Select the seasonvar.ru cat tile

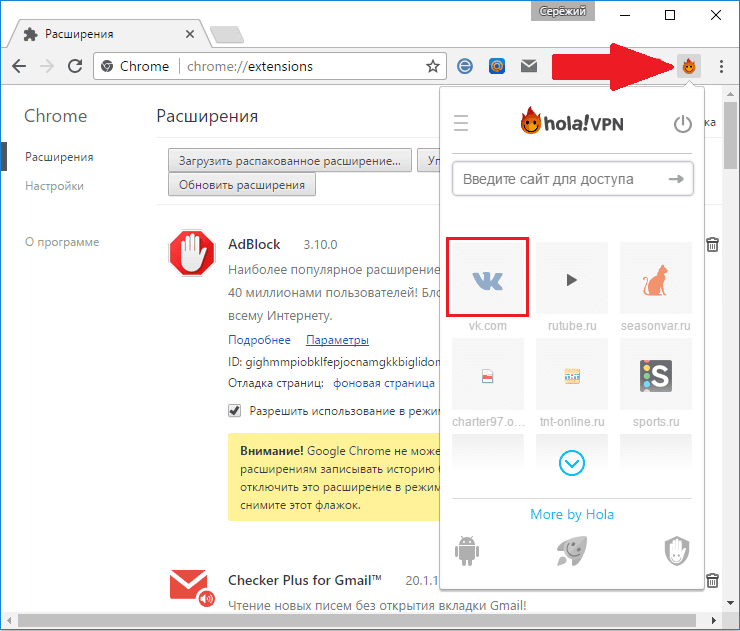point(656,278)
